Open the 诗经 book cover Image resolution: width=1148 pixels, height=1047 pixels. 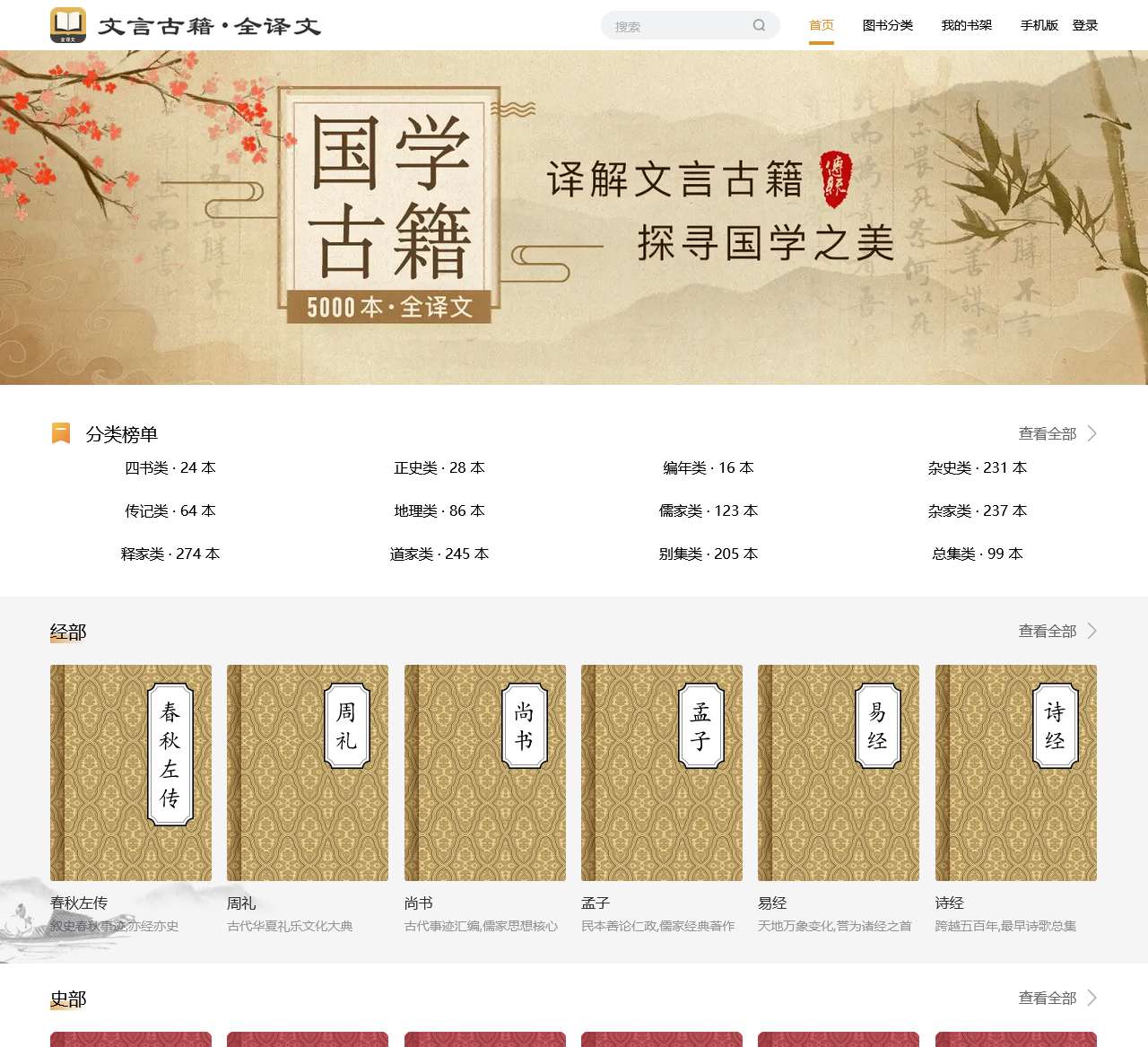point(1016,772)
